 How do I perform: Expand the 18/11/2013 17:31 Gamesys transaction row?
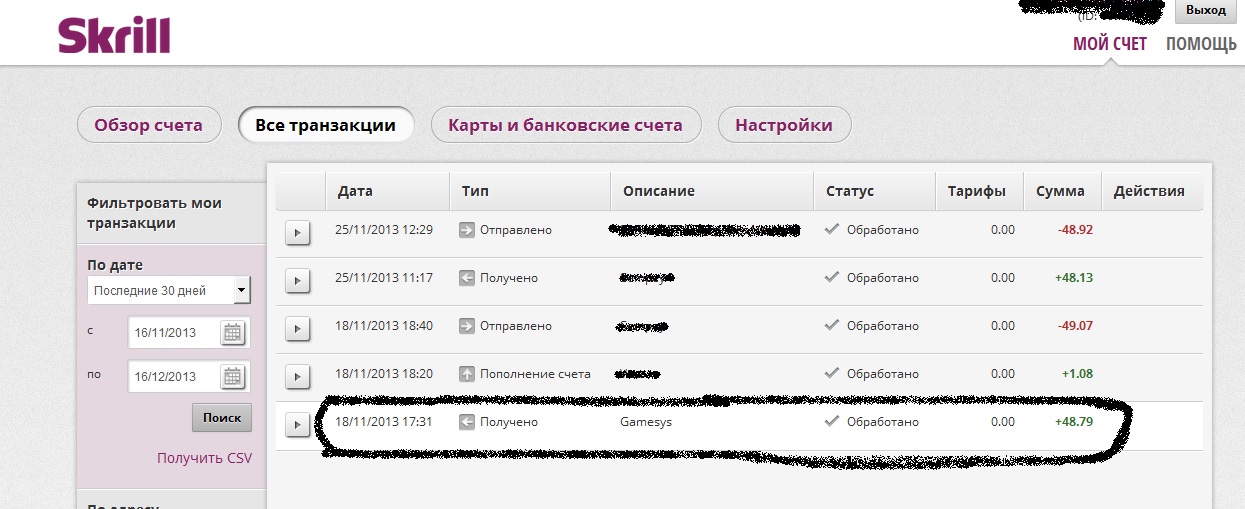(x=298, y=424)
